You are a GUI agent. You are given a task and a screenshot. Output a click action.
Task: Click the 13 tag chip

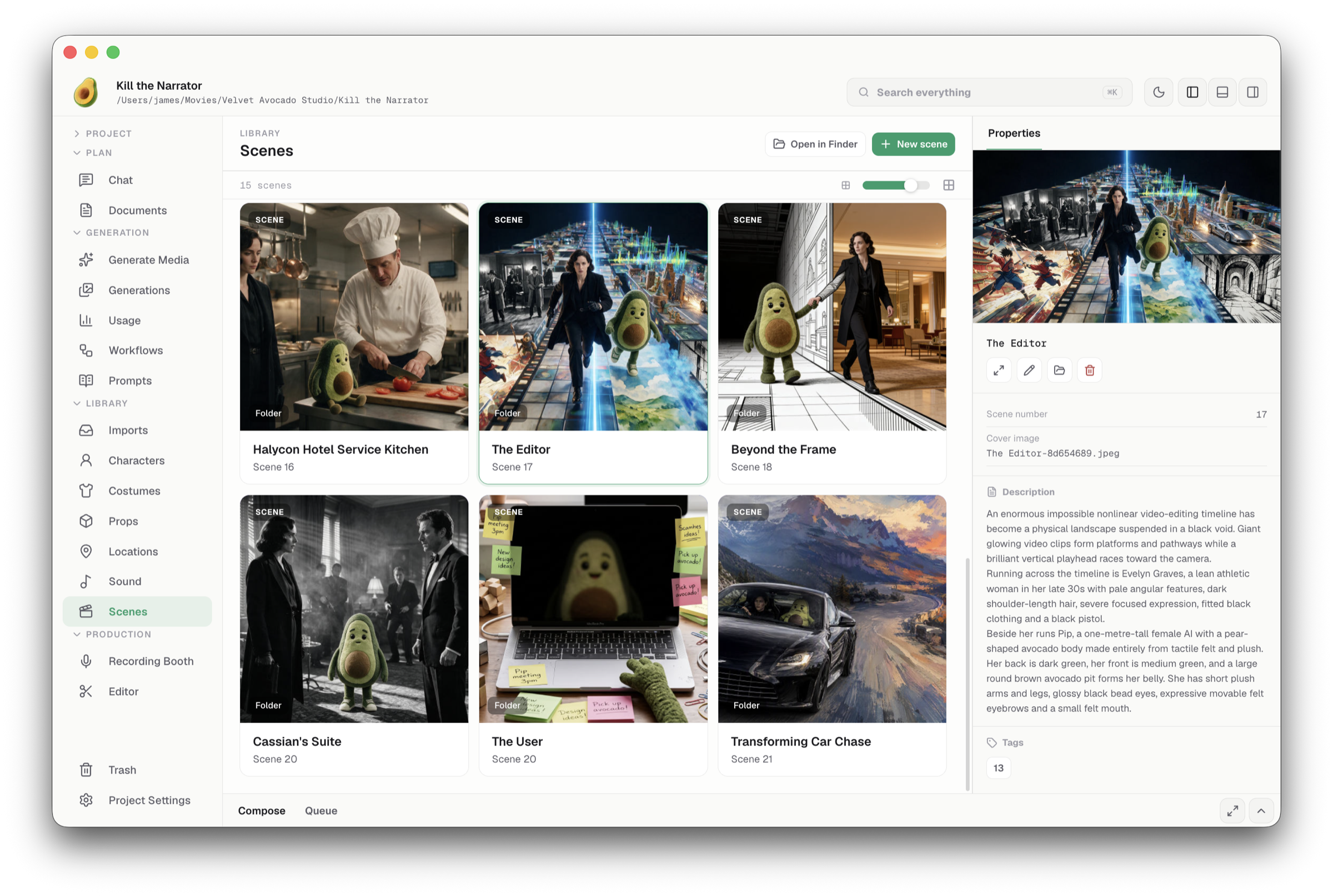[x=999, y=768]
